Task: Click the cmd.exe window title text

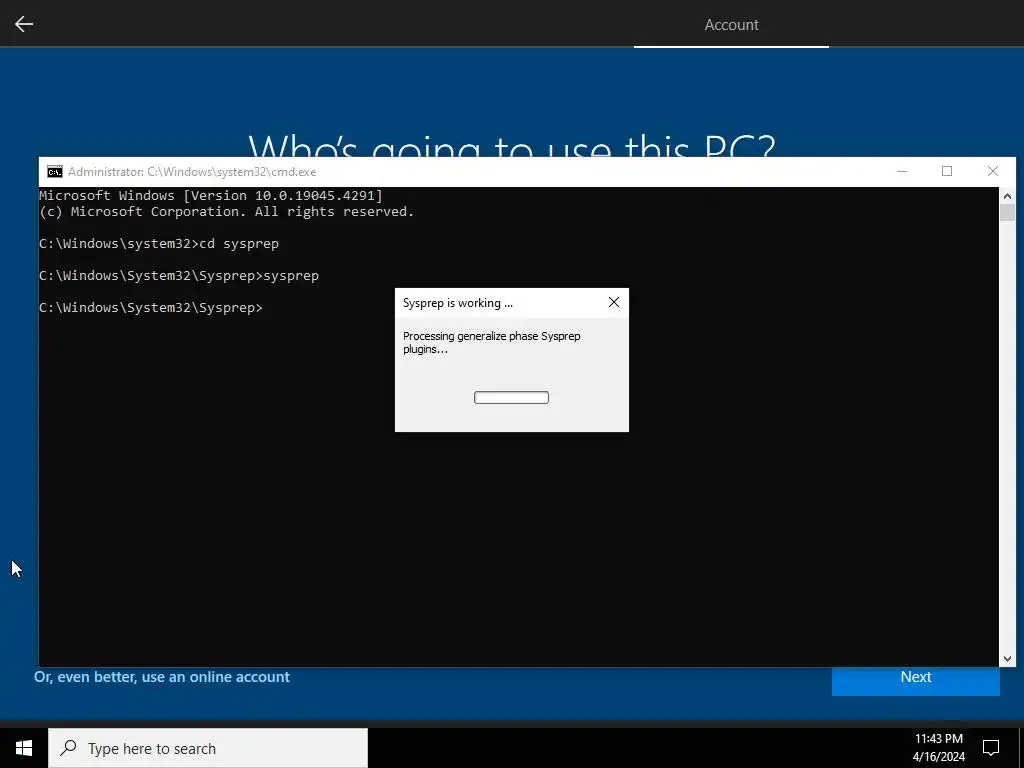Action: [192, 172]
